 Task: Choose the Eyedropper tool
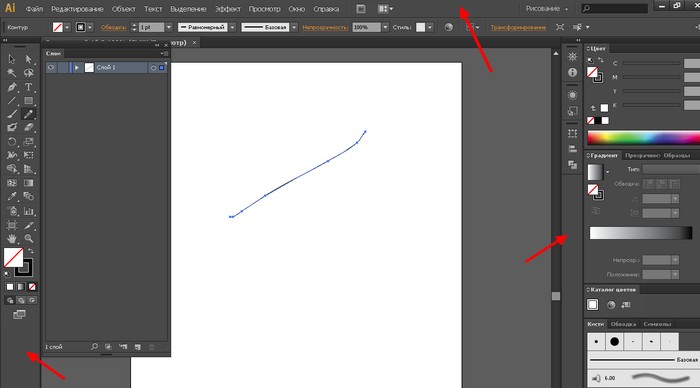[12, 196]
